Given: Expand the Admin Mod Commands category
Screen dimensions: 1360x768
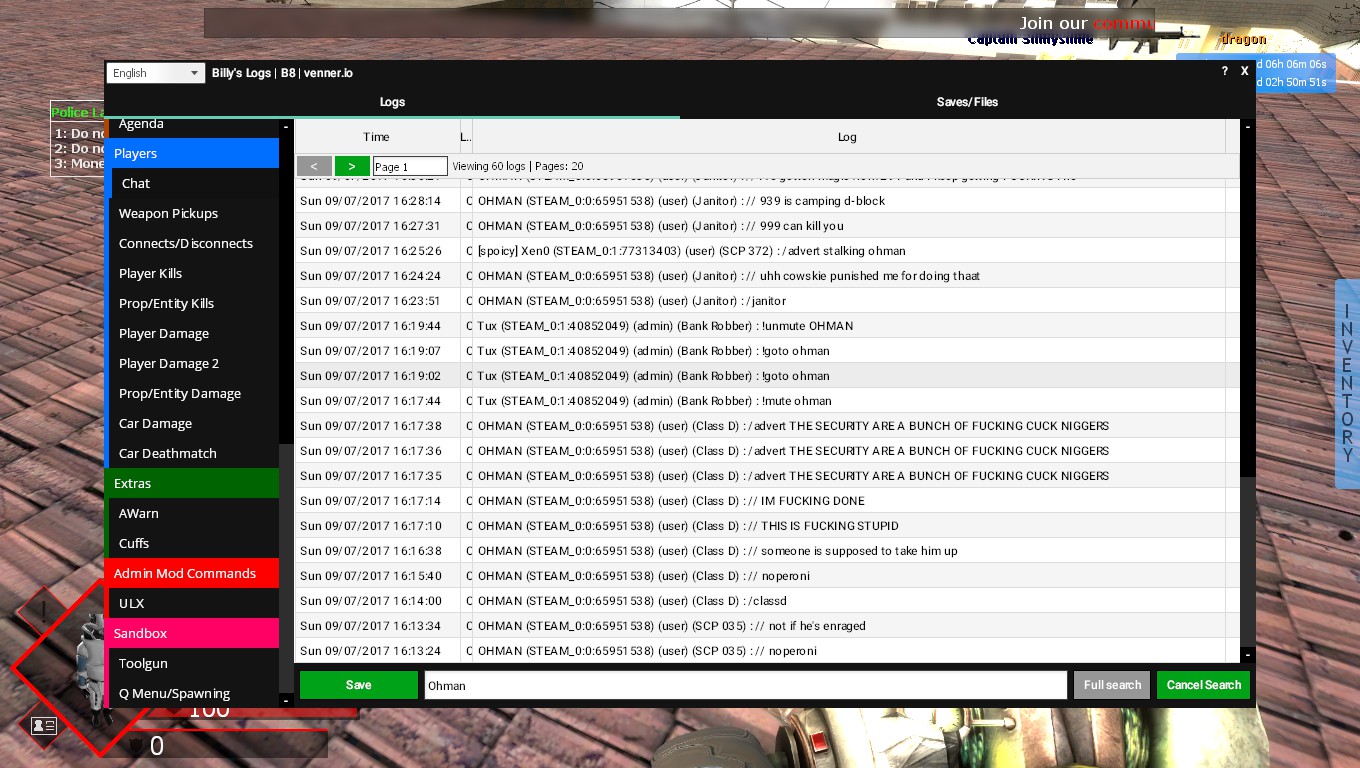Looking at the screenshot, I should 192,573.
